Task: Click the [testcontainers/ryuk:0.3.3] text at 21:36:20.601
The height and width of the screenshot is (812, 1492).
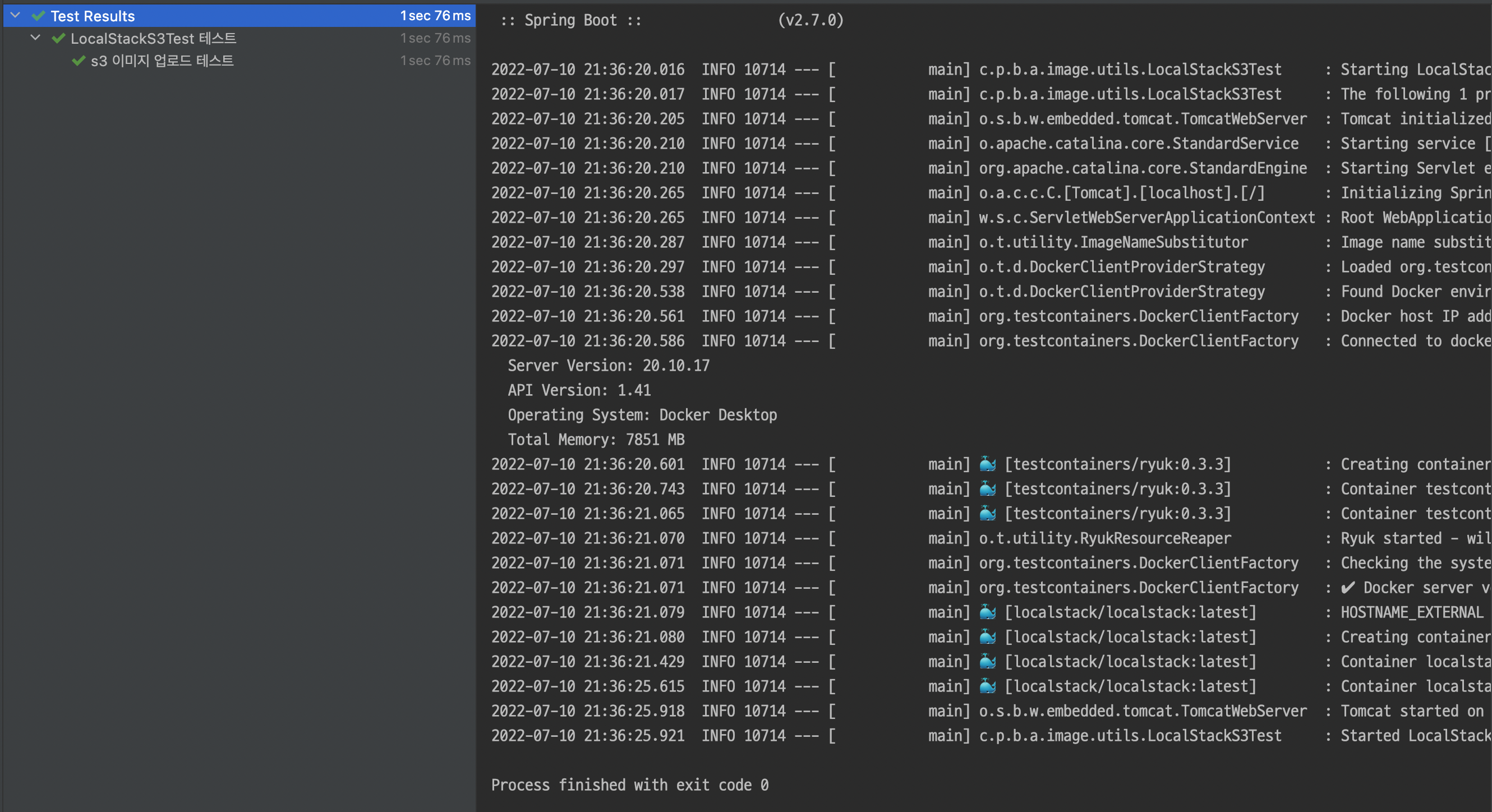Action: coord(1118,464)
